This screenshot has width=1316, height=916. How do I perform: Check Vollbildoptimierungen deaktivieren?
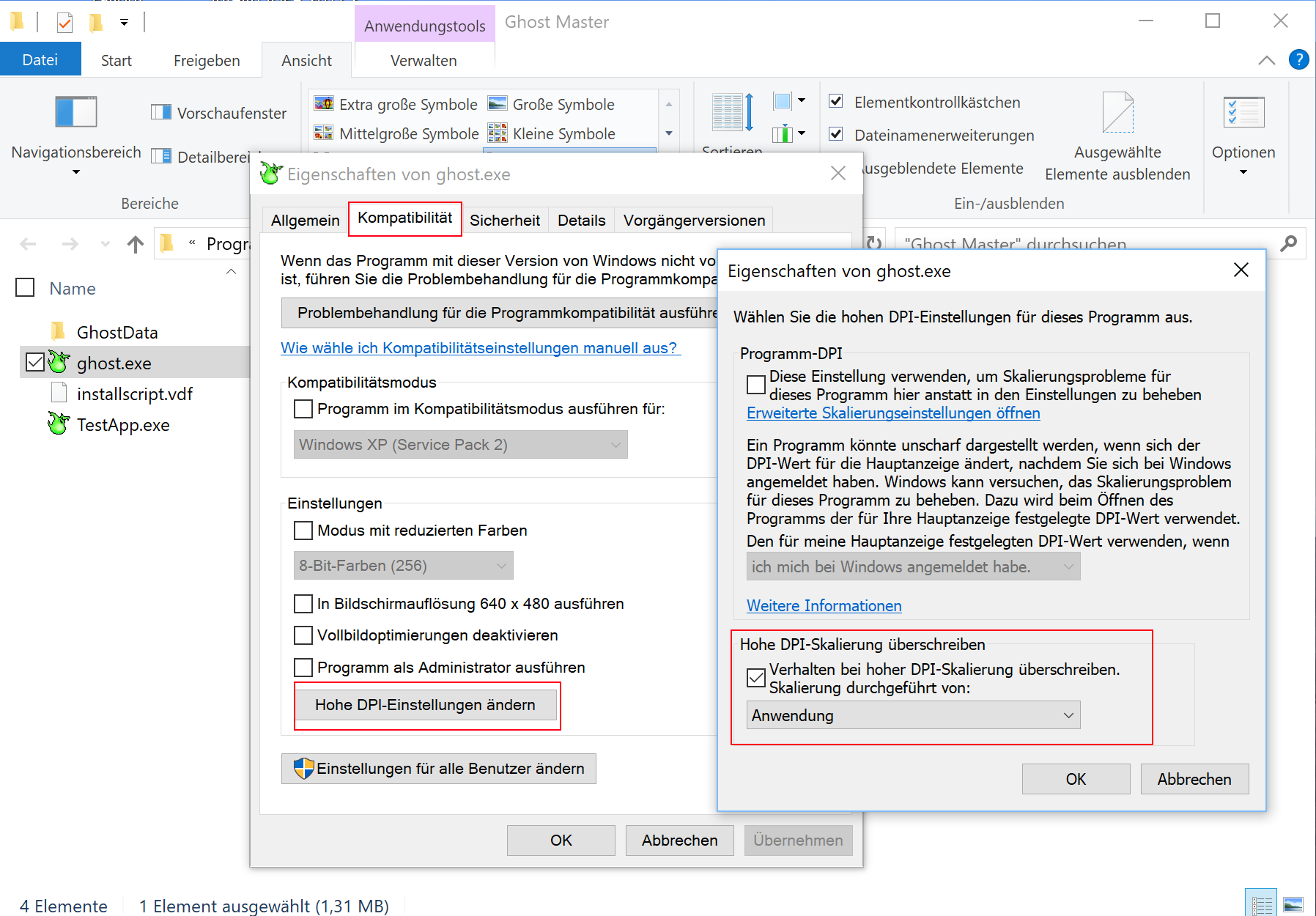(303, 635)
